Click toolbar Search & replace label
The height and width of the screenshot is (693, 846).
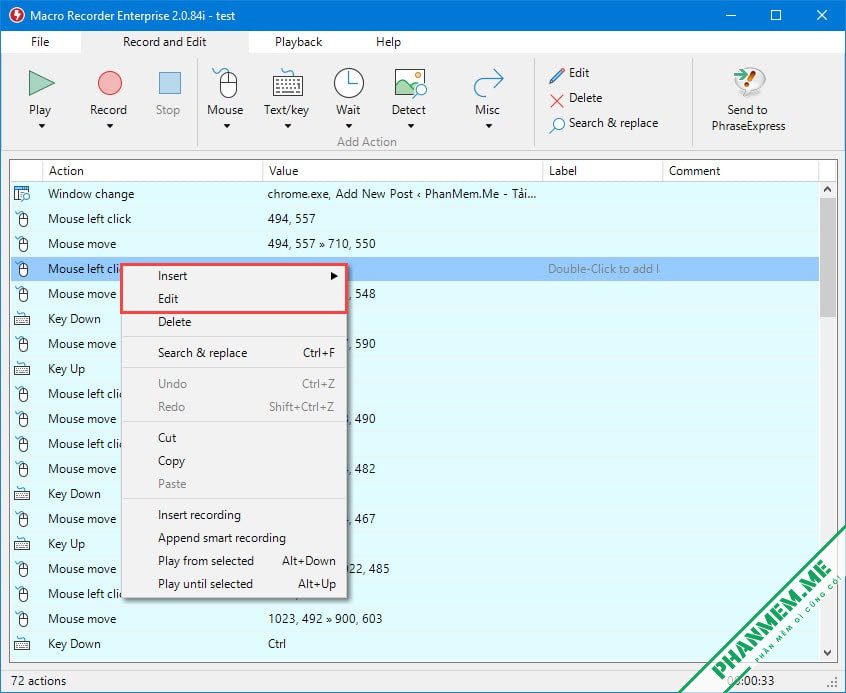tap(613, 123)
